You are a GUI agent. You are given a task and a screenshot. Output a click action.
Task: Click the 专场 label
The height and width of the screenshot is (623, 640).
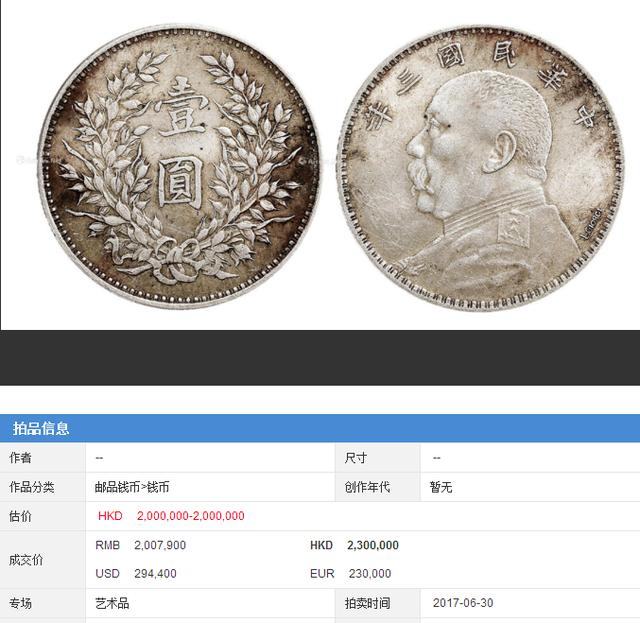tap(20, 603)
